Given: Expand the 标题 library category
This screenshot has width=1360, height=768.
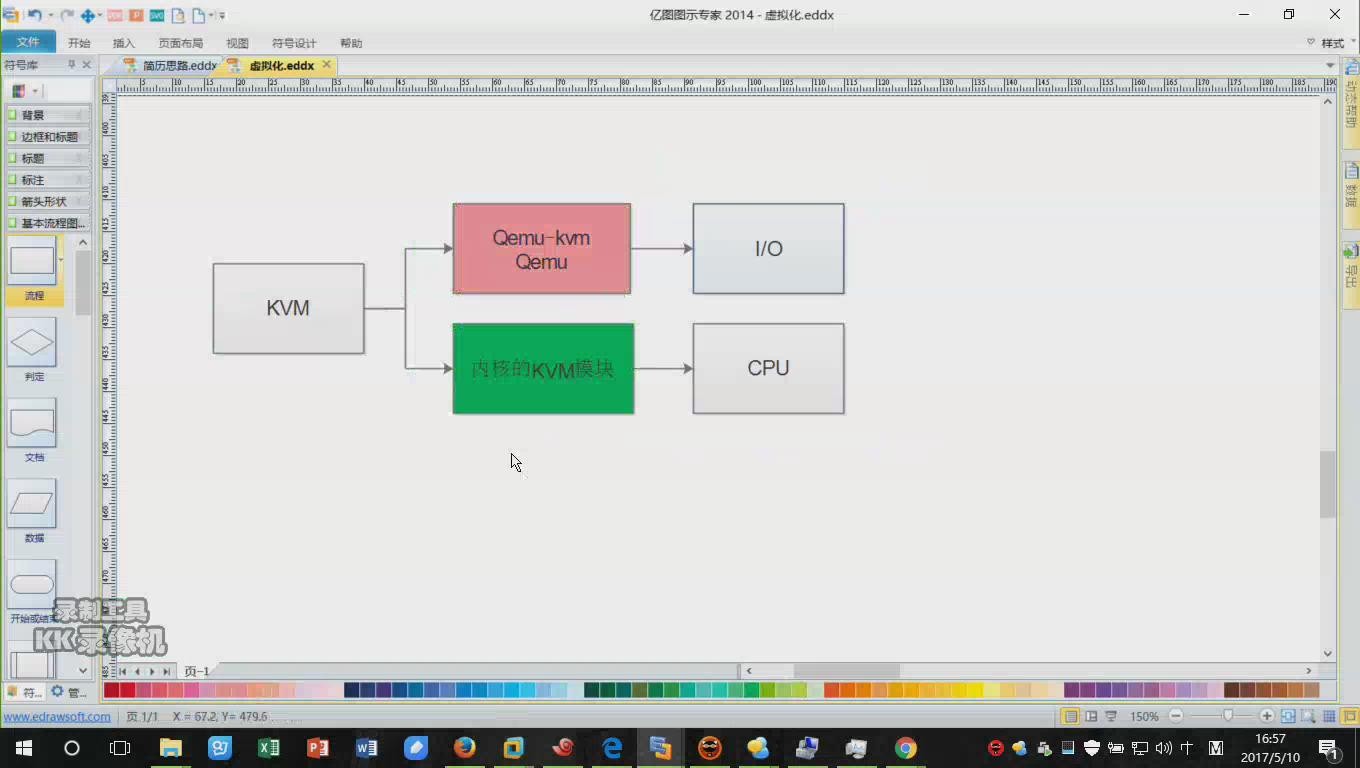Looking at the screenshot, I should point(48,158).
